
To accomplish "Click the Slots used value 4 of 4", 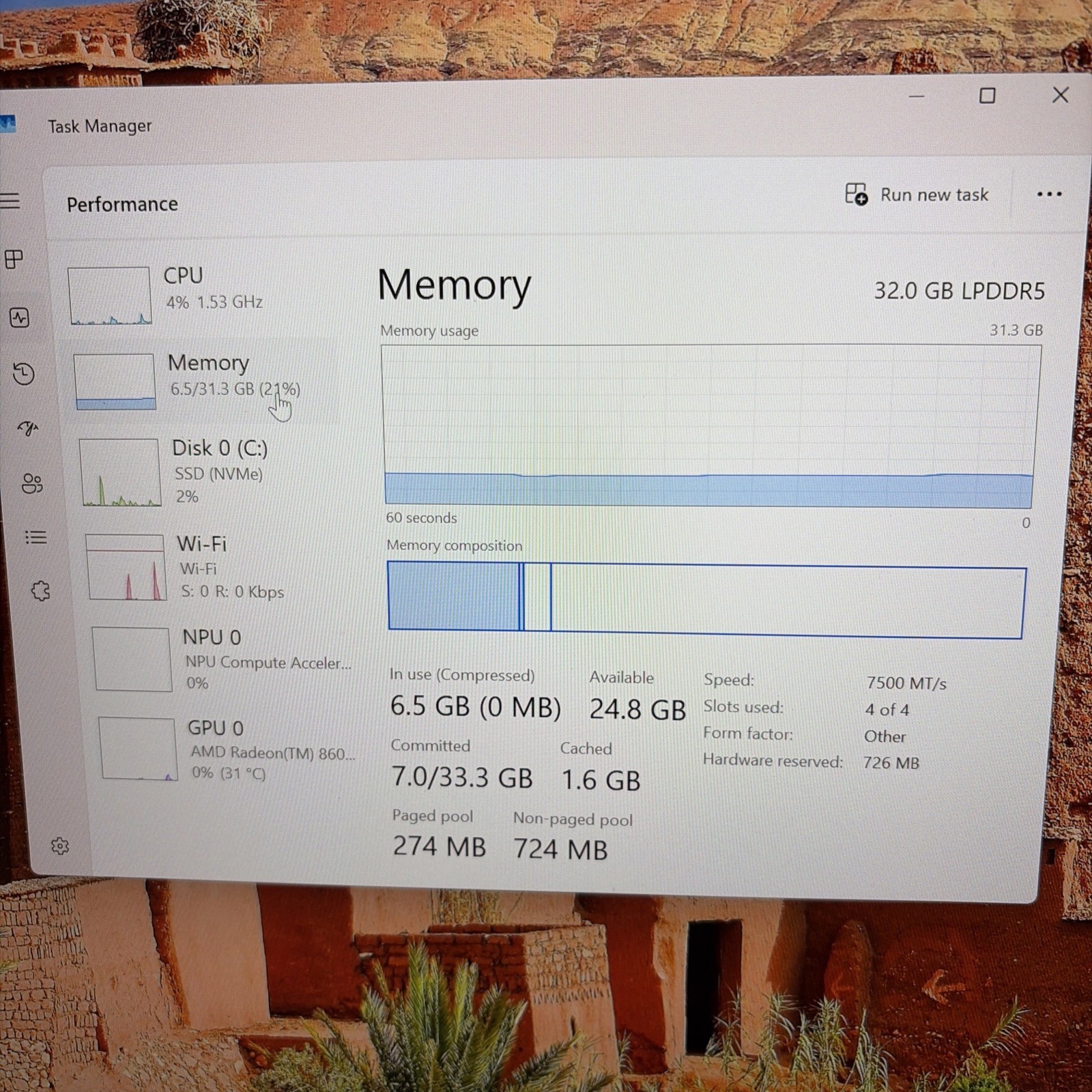I will [887, 710].
